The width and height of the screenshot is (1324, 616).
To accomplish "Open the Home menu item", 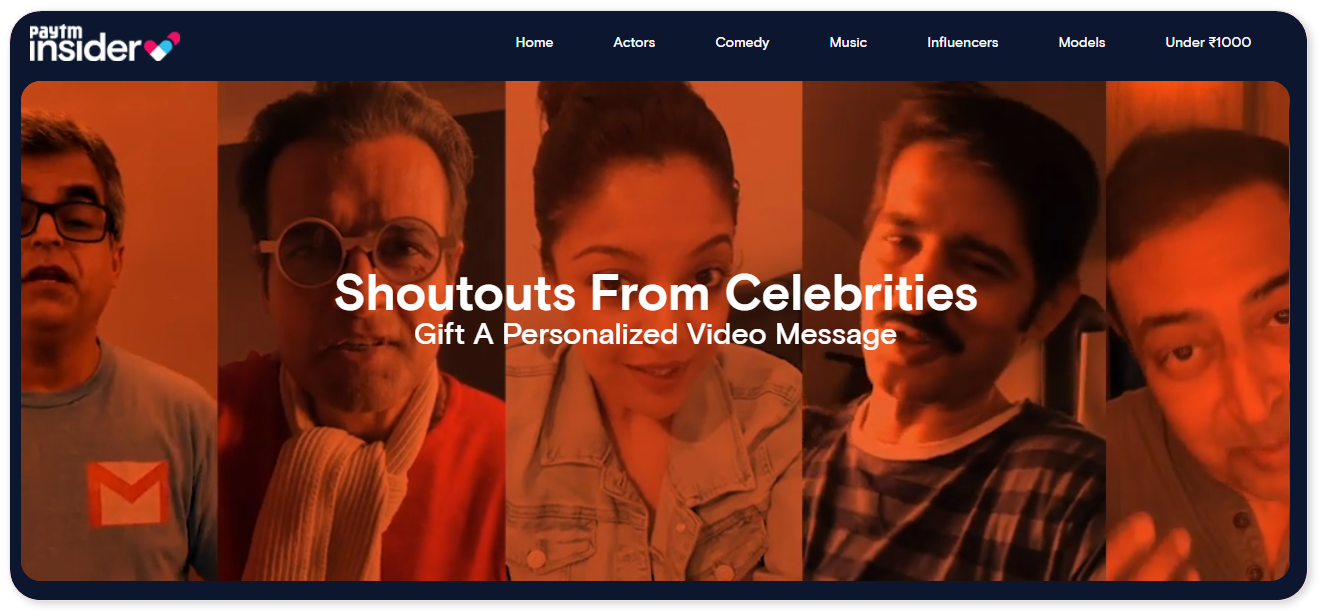I will click(x=534, y=42).
